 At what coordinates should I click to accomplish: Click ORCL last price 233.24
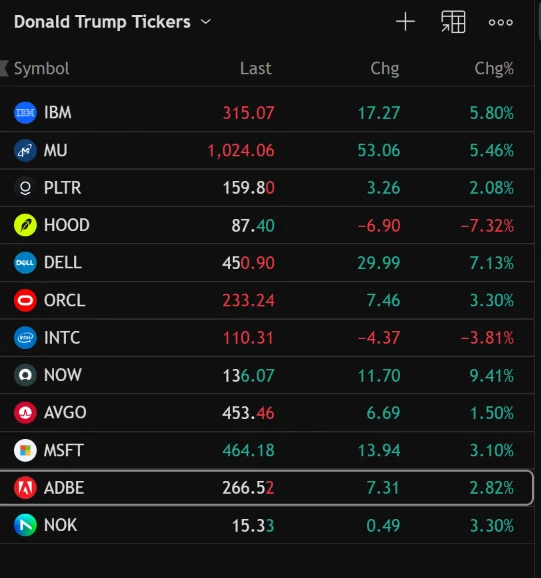[x=249, y=301]
